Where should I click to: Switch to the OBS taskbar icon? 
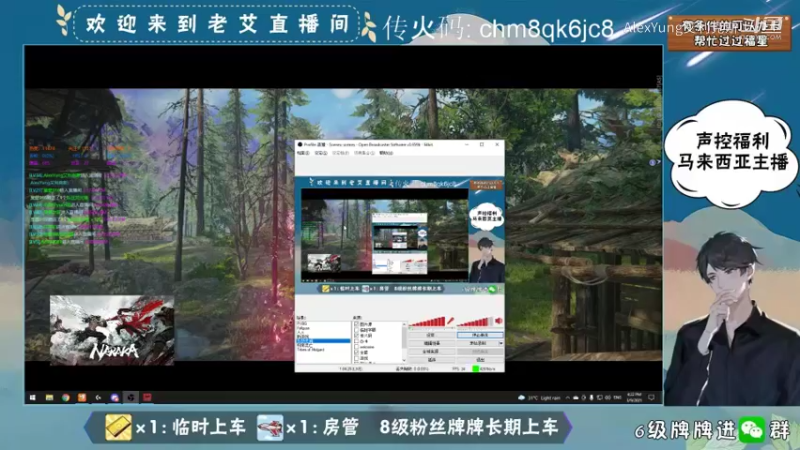(x=131, y=397)
